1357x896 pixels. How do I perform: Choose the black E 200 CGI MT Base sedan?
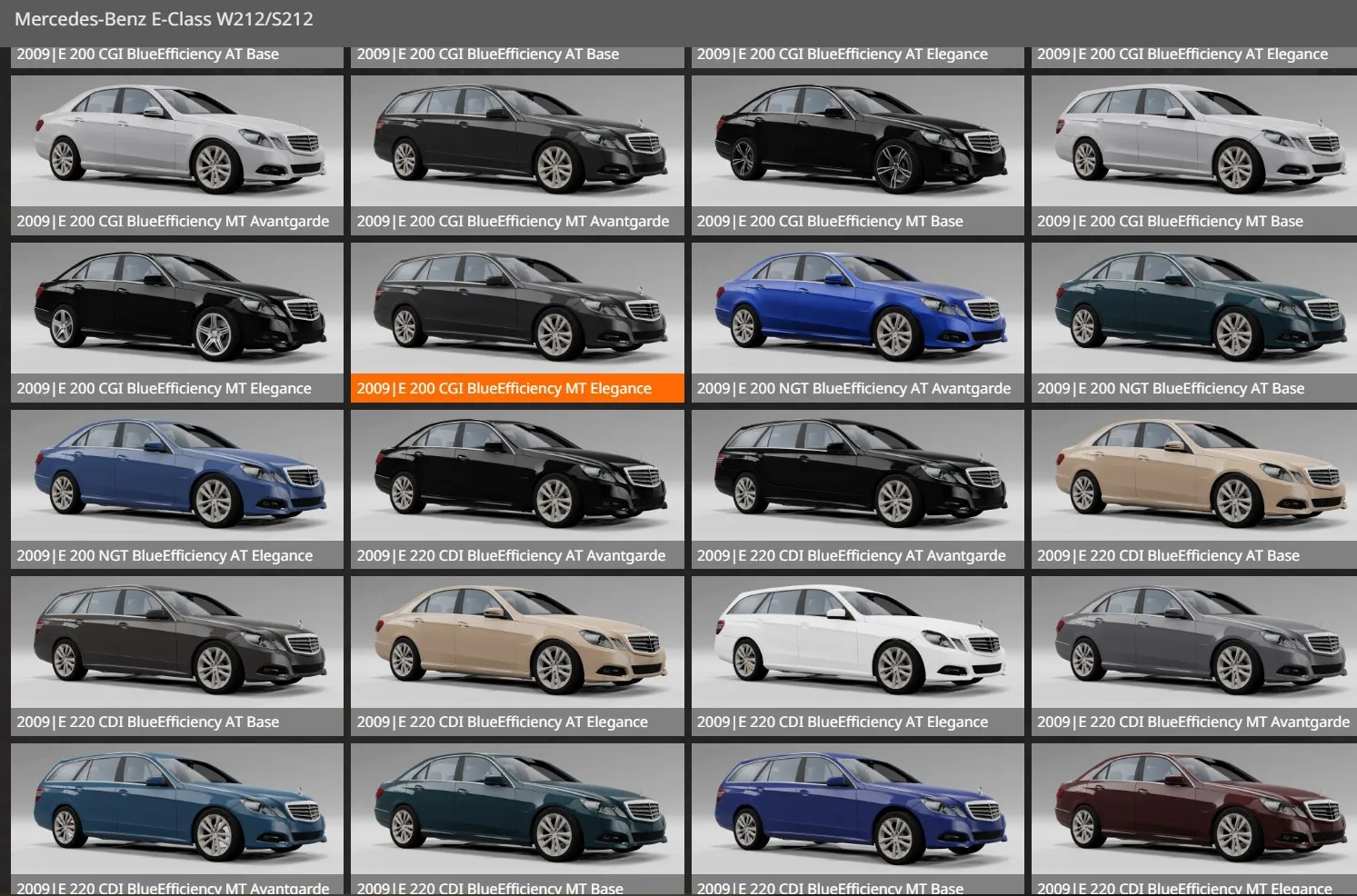[x=857, y=155]
